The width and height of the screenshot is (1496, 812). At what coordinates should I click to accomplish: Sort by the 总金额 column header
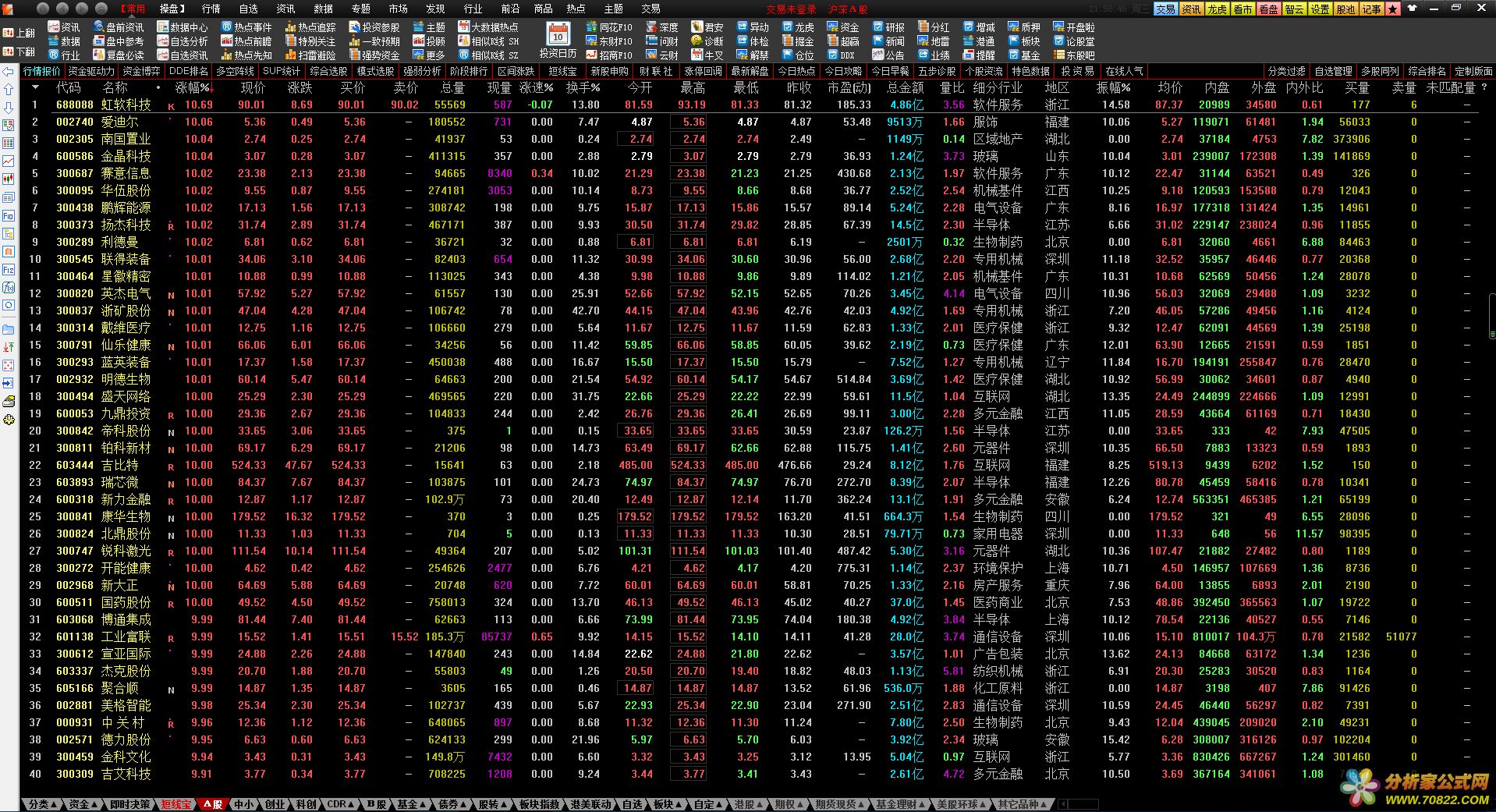[x=905, y=87]
